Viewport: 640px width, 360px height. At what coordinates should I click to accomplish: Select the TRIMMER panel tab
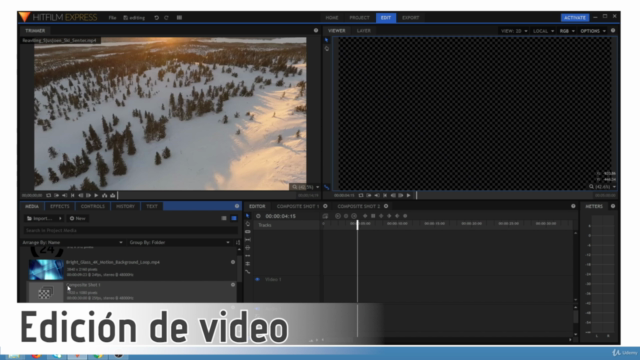pos(35,31)
